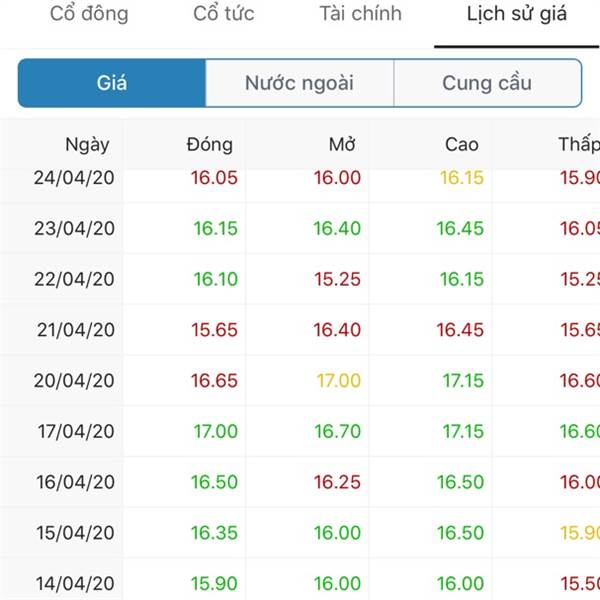
Task: Click yellow open price 17.00 for 20/04/20
Action: 339,380
